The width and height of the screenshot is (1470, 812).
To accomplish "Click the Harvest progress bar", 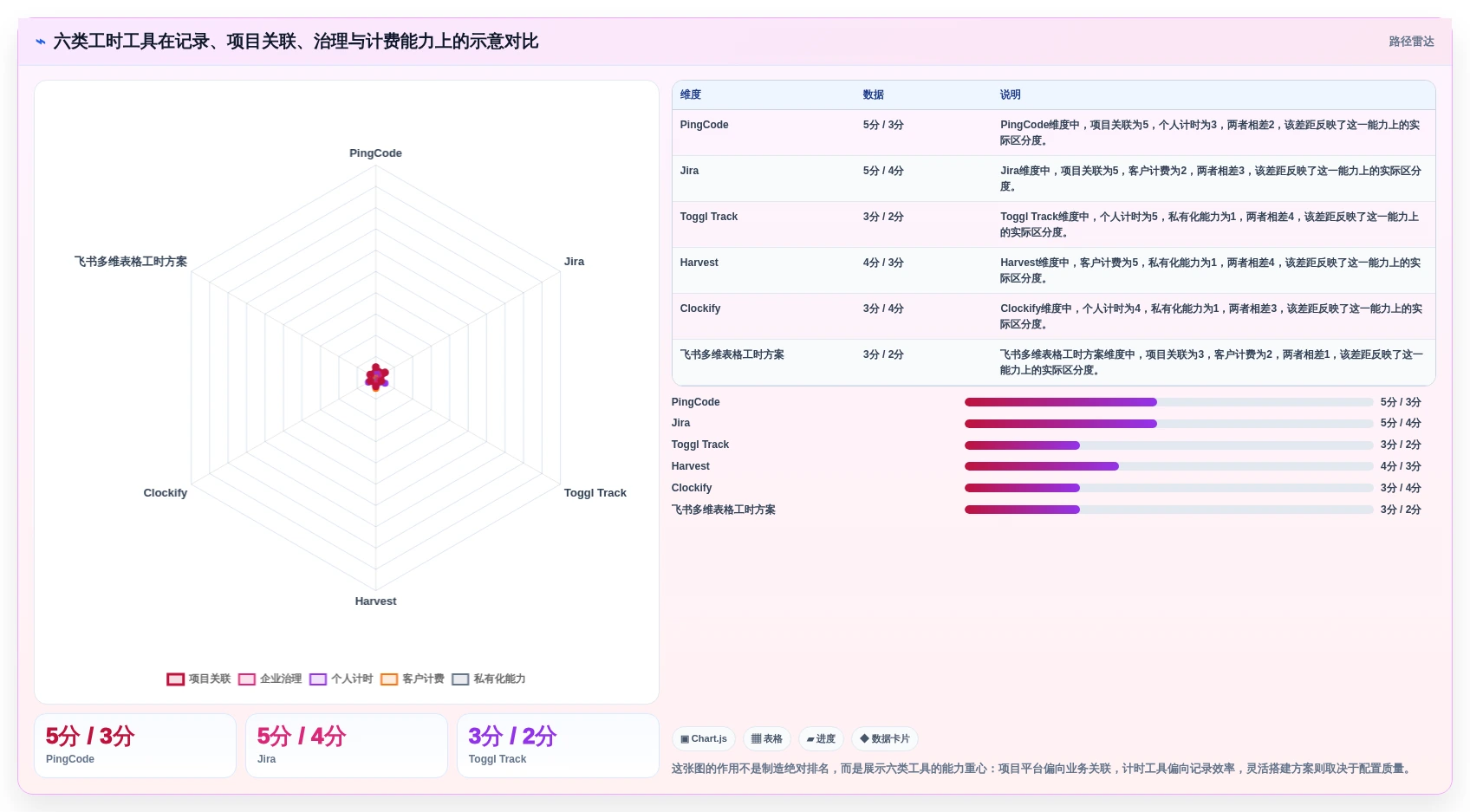I will (1168, 466).
